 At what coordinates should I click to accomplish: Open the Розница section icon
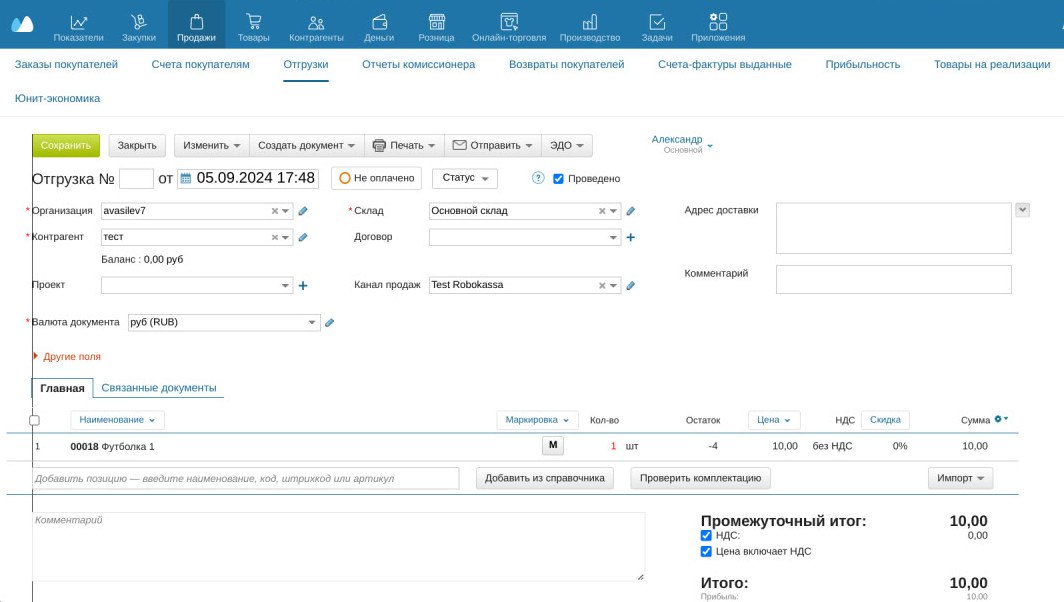pos(436,22)
